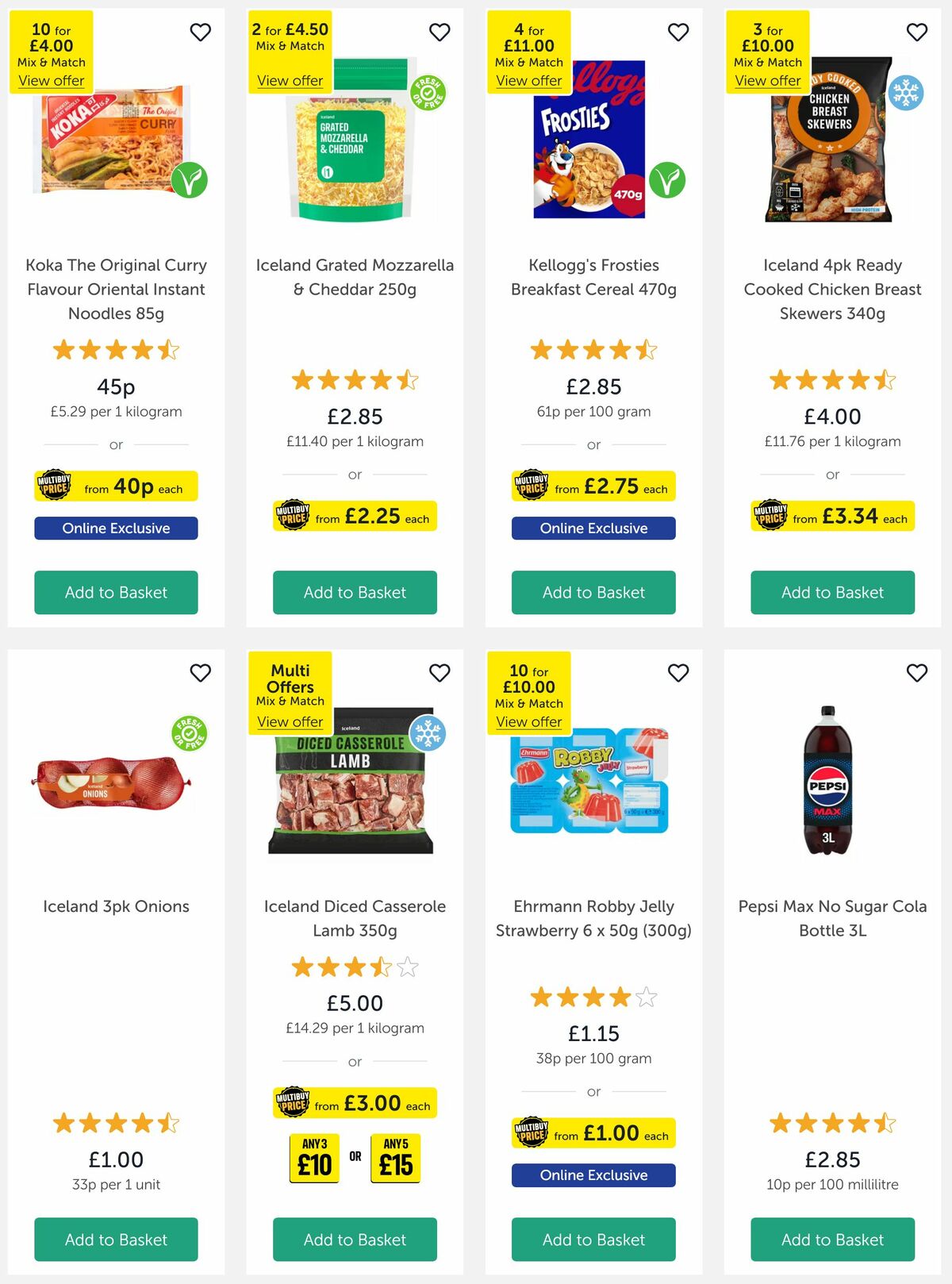
Task: Select the Pepsi Max Bottle 3L title
Action: click(831, 918)
